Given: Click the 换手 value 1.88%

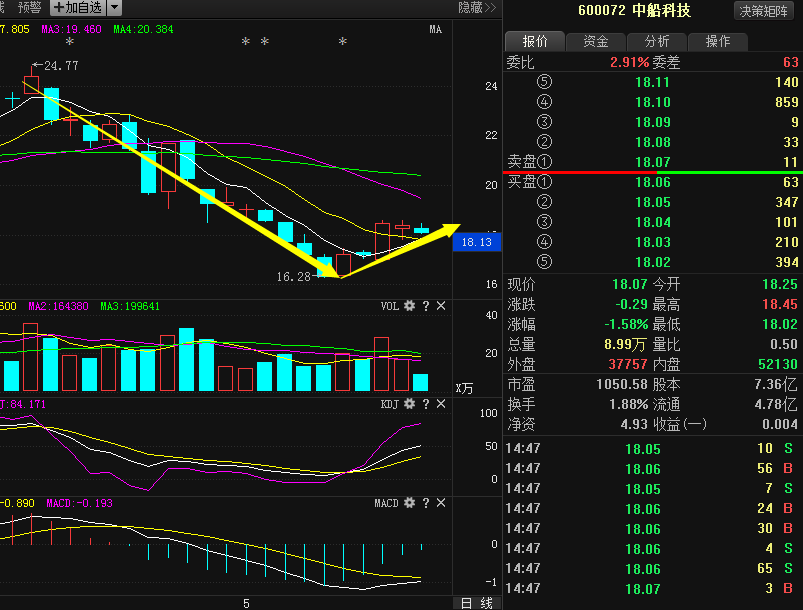Looking at the screenshot, I should pyautogui.click(x=628, y=404).
